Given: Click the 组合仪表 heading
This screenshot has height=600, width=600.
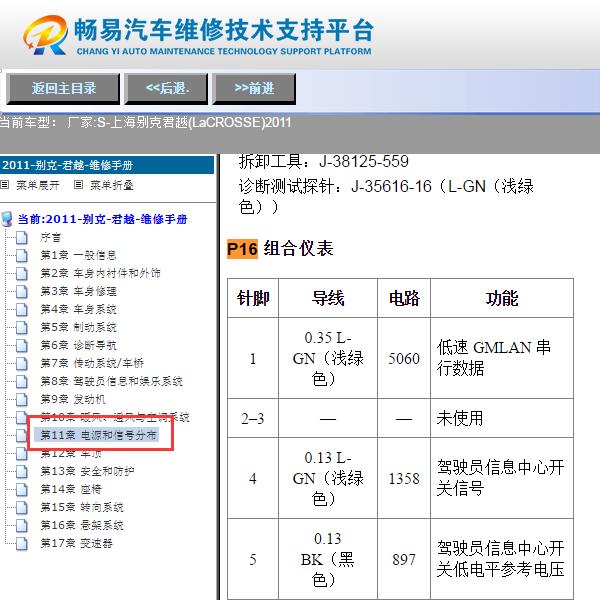Looking at the screenshot, I should pos(298,249).
